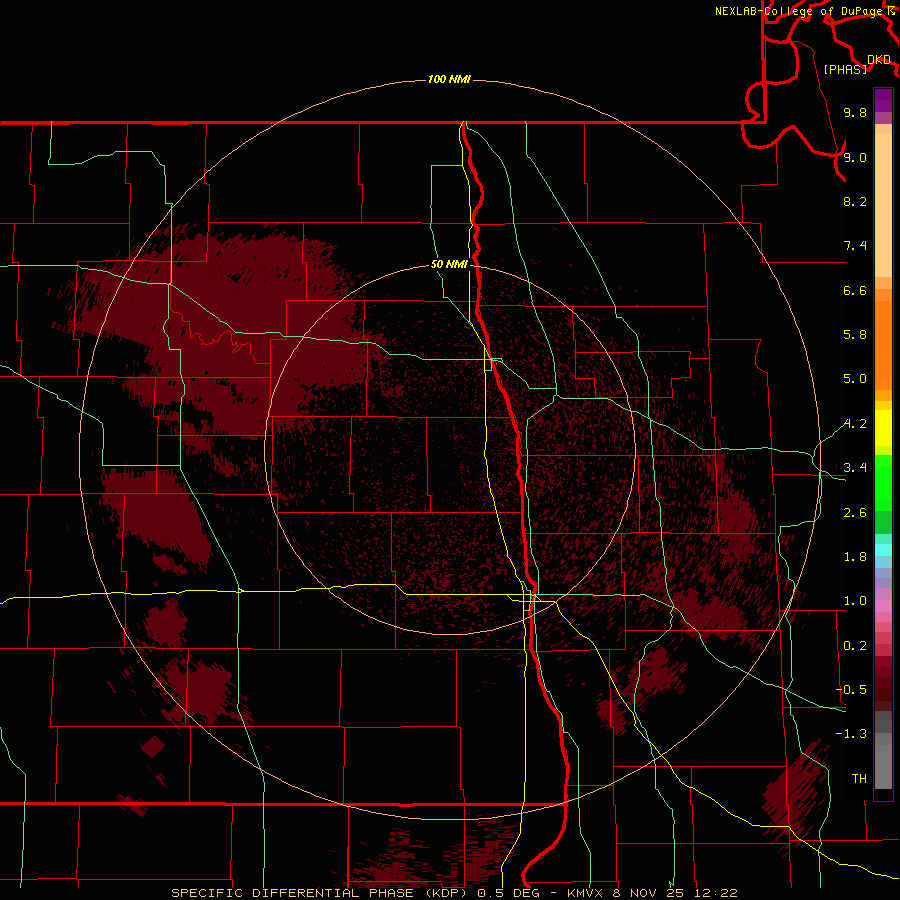Click the DKD label above the colorbar
The width and height of the screenshot is (900, 900).
879,60
